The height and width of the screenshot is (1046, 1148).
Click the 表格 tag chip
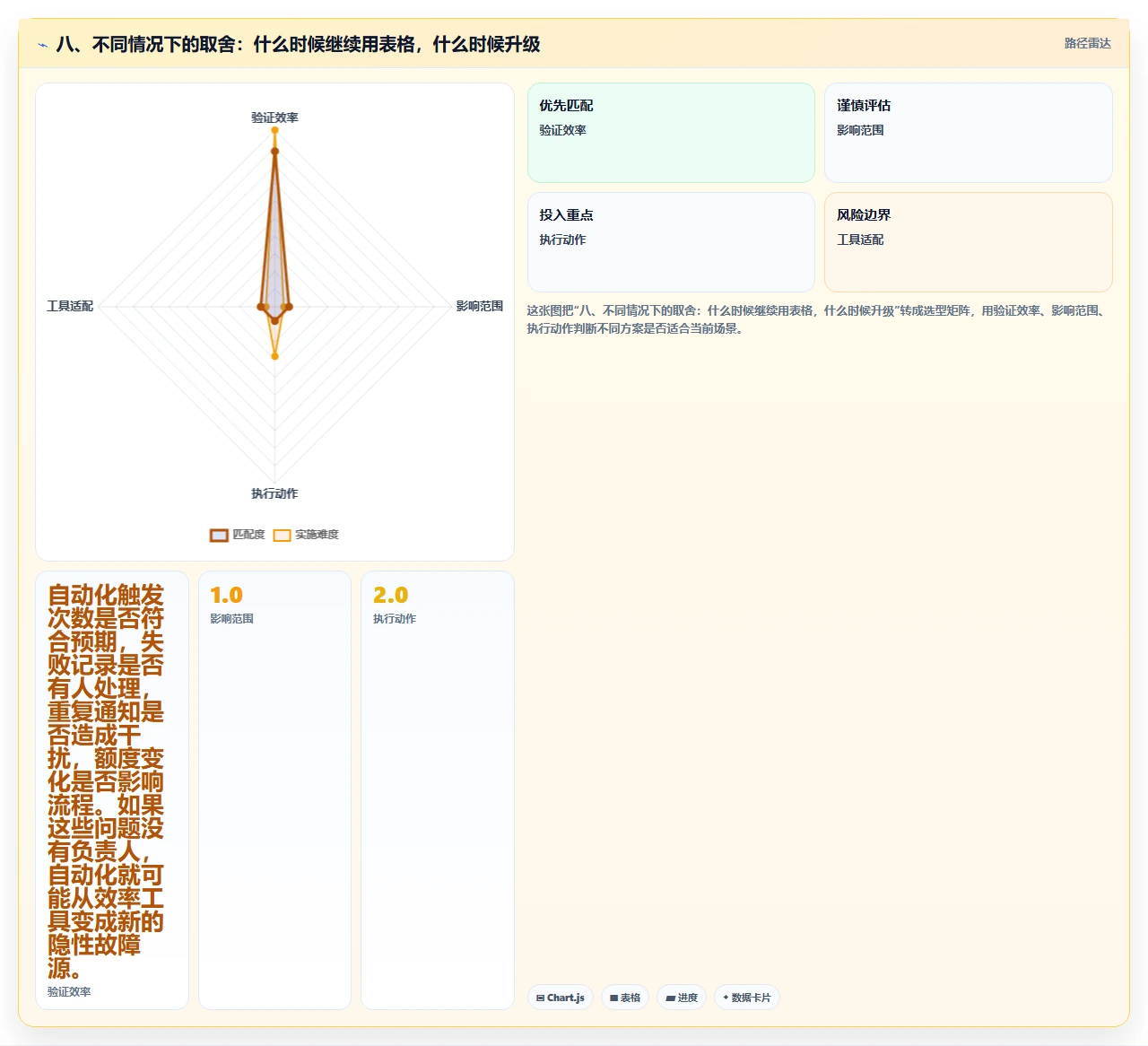coord(625,998)
